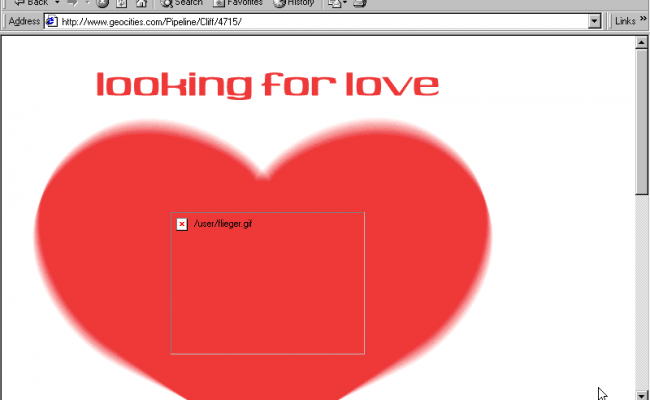
Task: Click the Forward arrow button
Action: click(73, 3)
